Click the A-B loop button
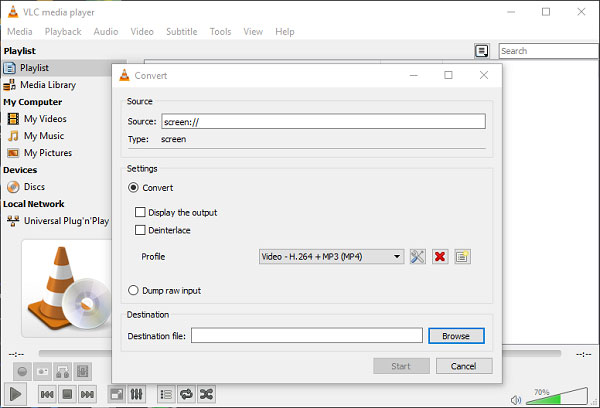 62,371
